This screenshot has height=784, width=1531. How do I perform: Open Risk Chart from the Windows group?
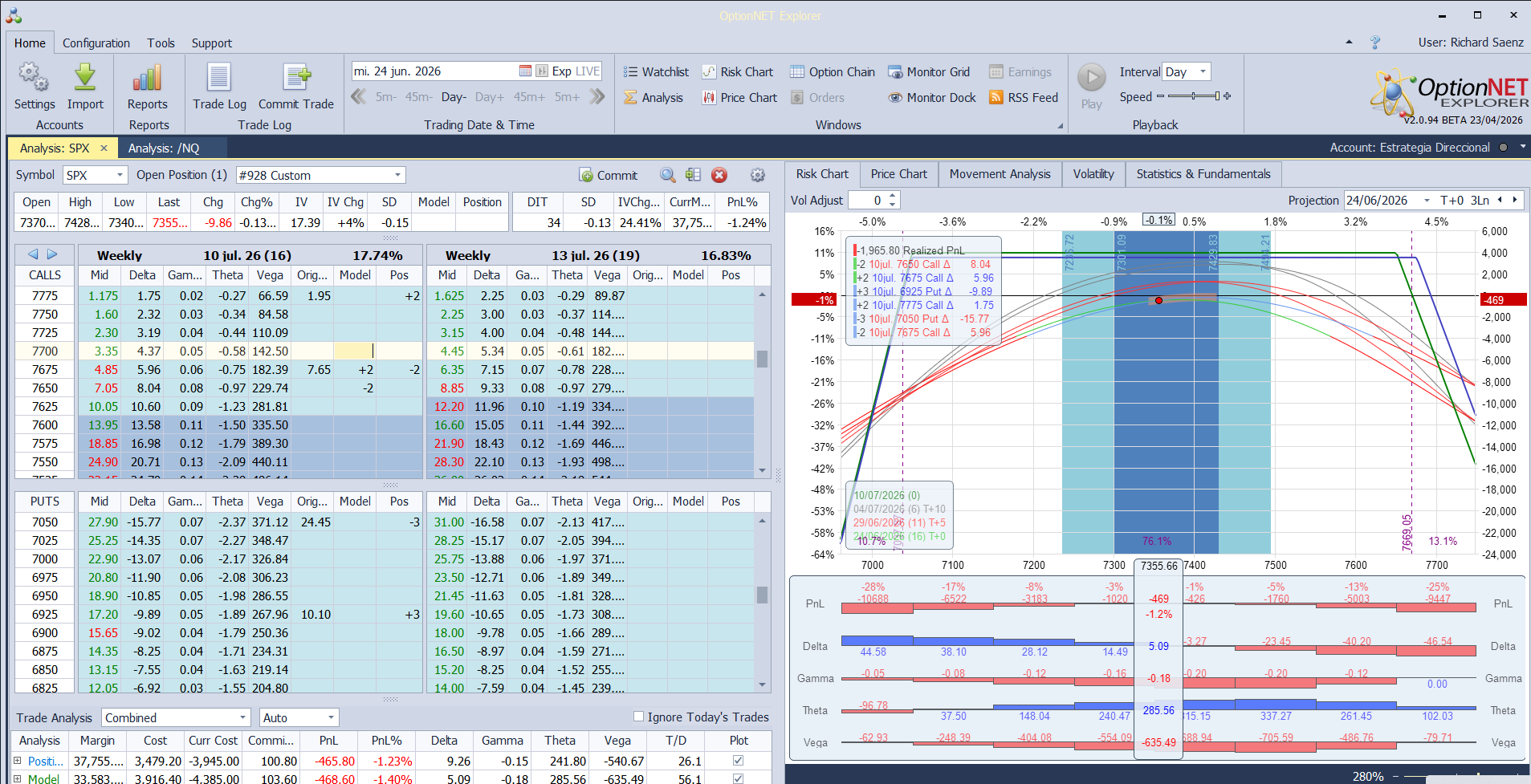[x=738, y=72]
